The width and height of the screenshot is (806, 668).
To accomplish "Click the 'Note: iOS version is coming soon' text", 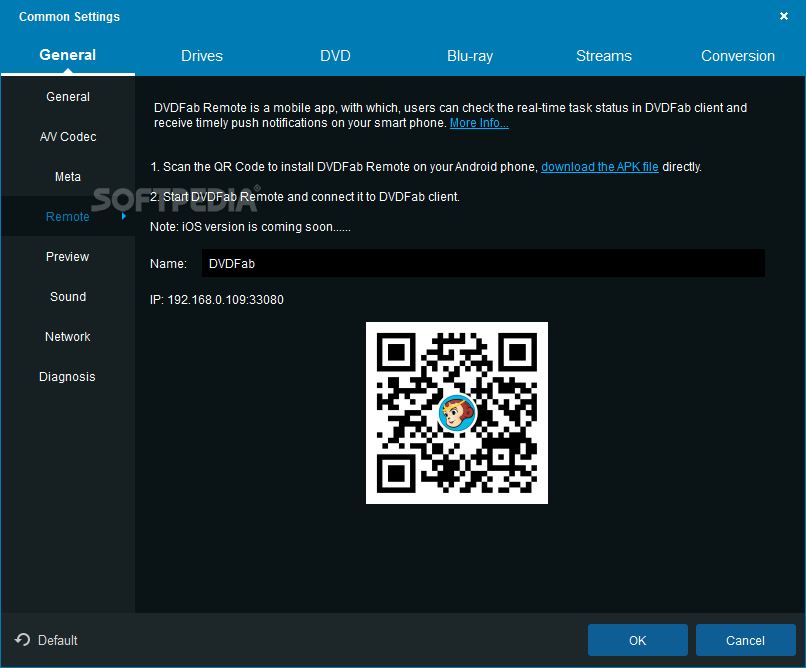I will pyautogui.click(x=250, y=227).
